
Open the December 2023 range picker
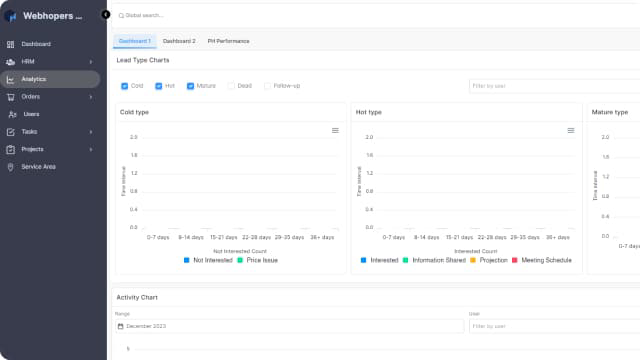289,326
